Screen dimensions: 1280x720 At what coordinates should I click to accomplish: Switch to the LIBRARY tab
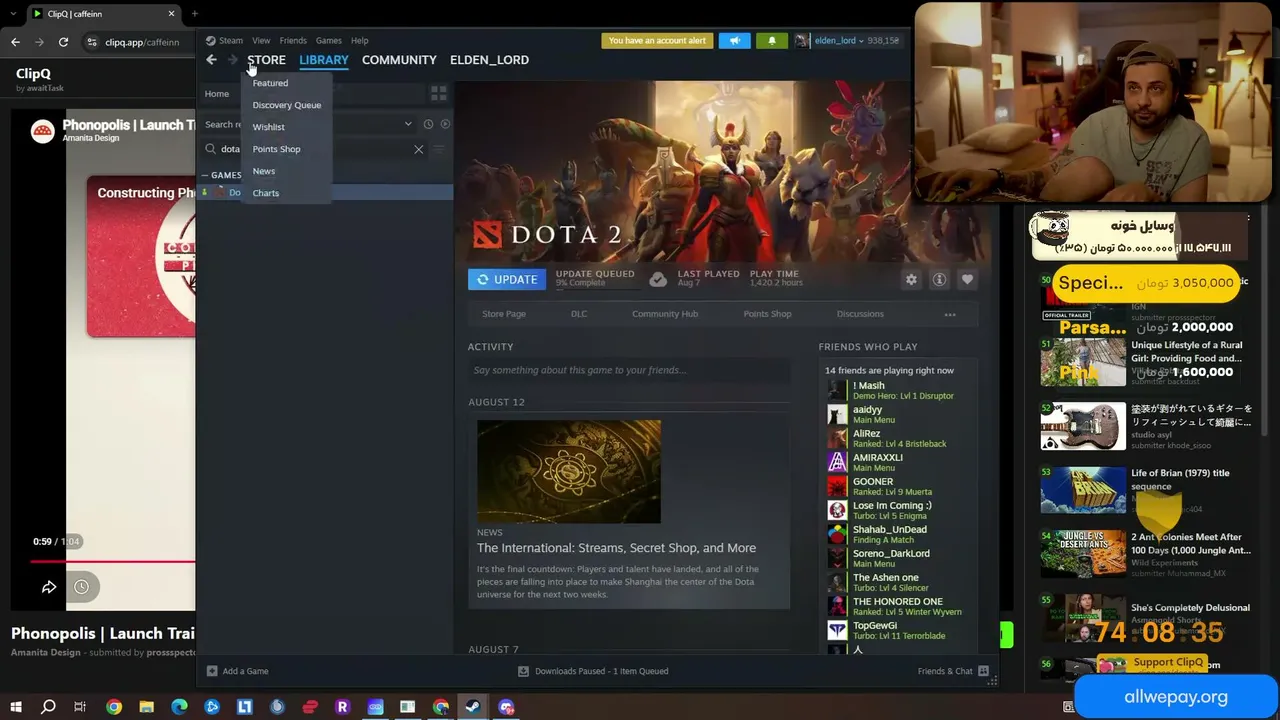324,60
